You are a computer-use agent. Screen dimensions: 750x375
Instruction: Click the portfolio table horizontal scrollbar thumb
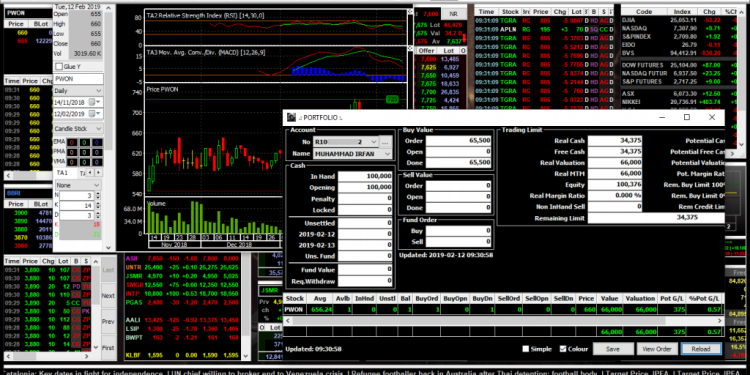[478, 320]
